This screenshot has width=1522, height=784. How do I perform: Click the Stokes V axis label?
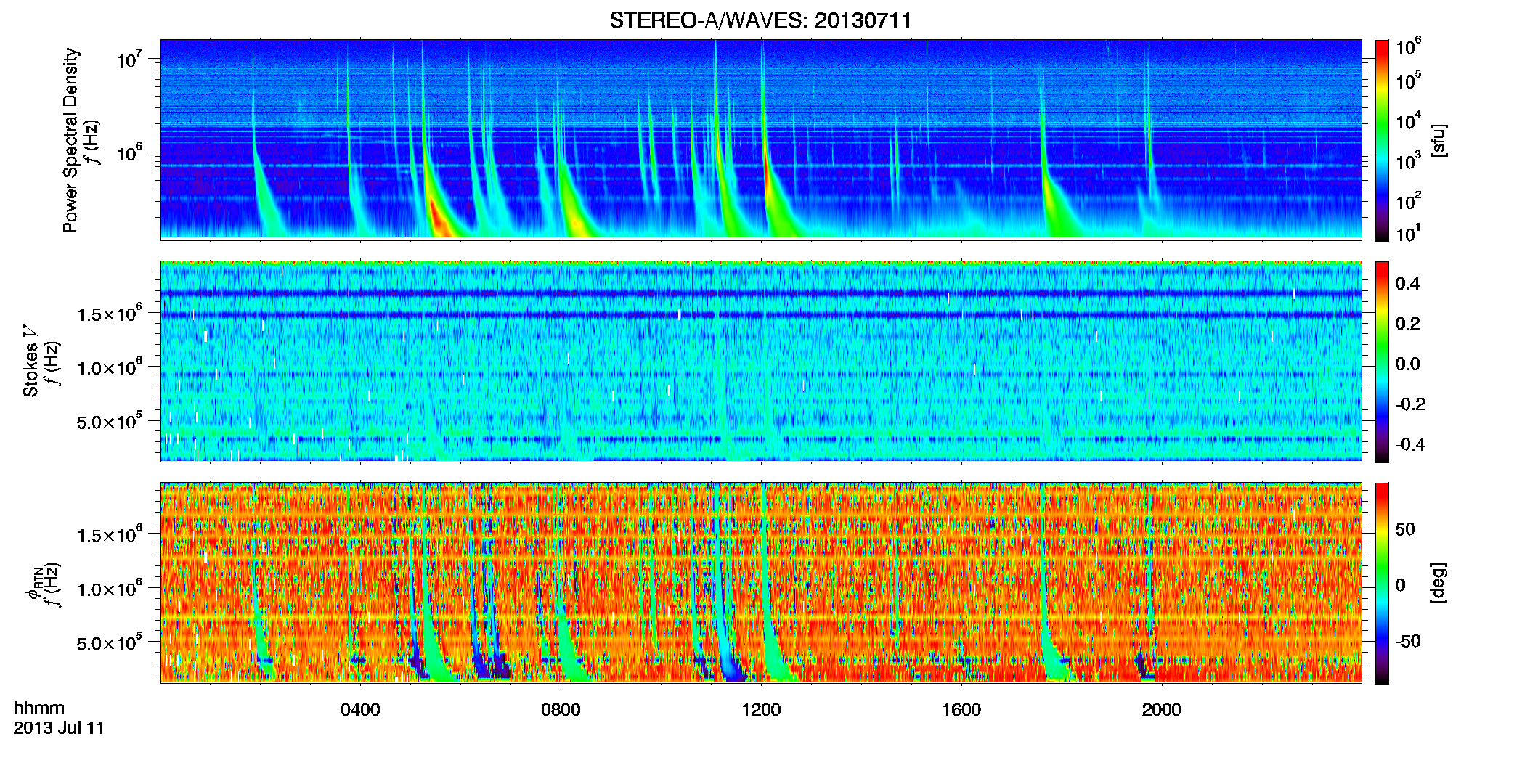30,361
